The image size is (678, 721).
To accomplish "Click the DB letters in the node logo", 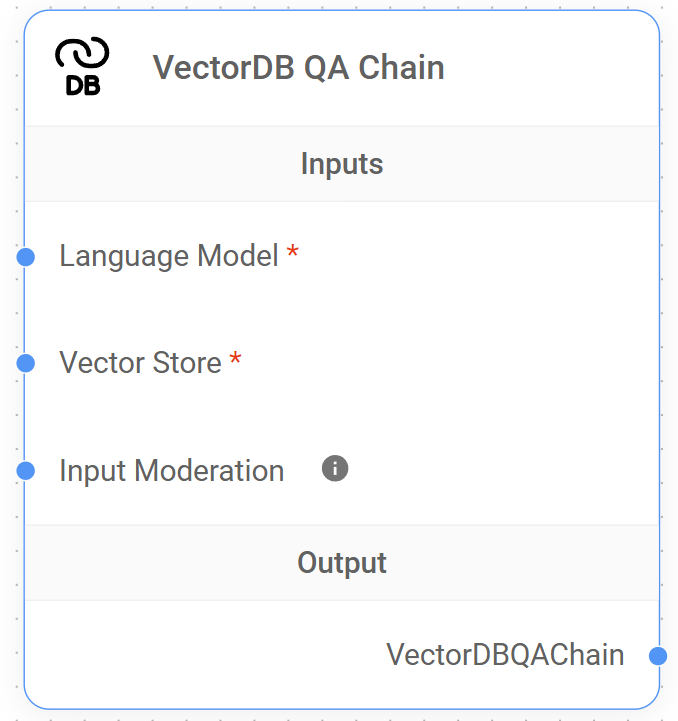I will coord(82,85).
